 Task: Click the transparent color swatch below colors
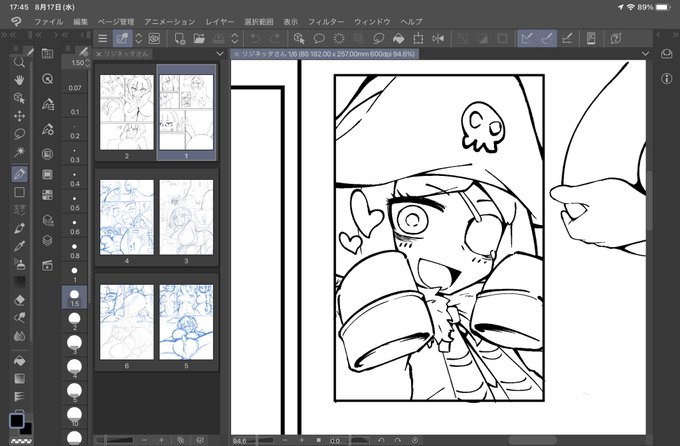pos(20,441)
